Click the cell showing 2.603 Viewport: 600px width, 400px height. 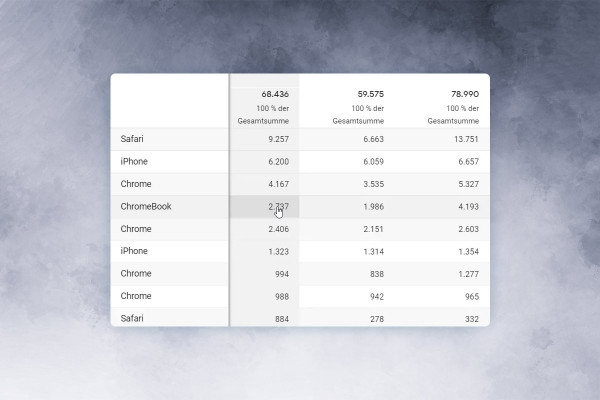coord(469,229)
